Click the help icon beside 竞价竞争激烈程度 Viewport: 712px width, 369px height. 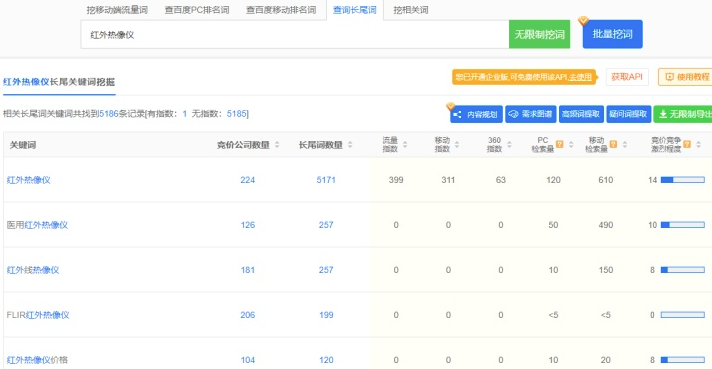tap(687, 144)
